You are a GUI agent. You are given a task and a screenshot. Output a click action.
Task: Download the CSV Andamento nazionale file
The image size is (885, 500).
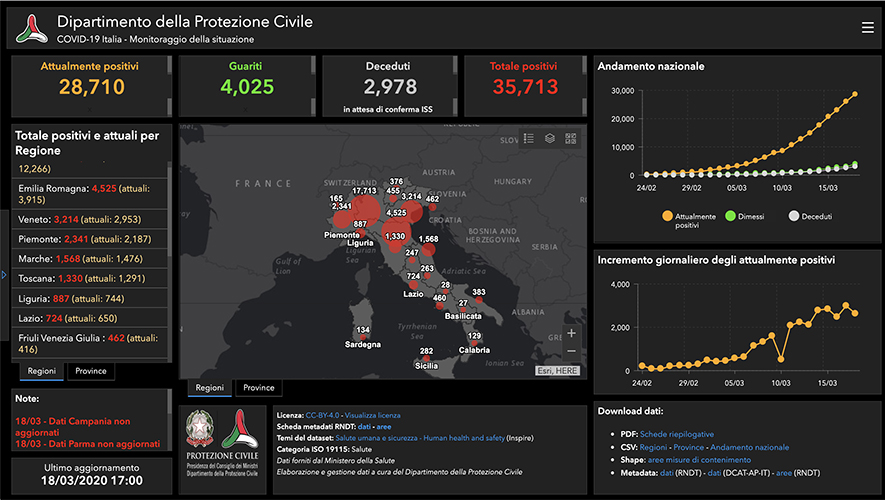(x=750, y=448)
